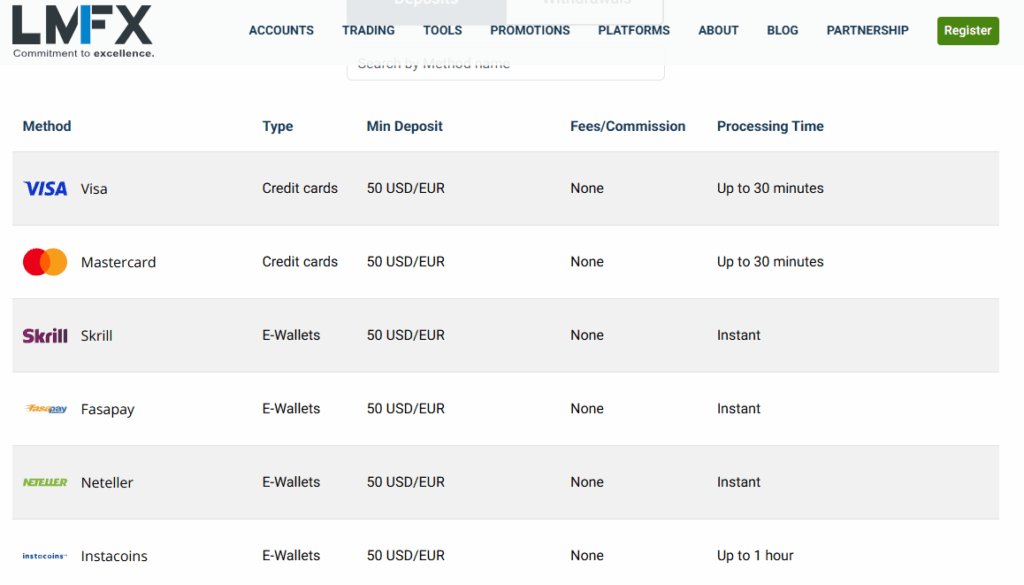Click the Instacoins logo icon

pos(45,556)
